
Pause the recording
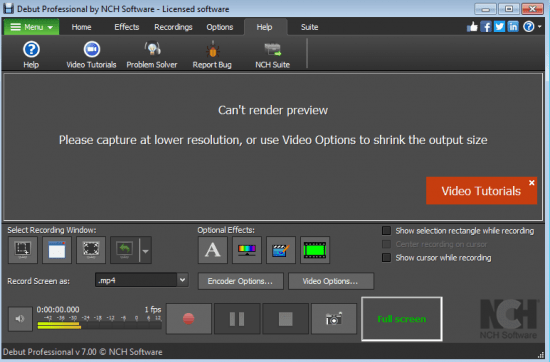point(237,319)
